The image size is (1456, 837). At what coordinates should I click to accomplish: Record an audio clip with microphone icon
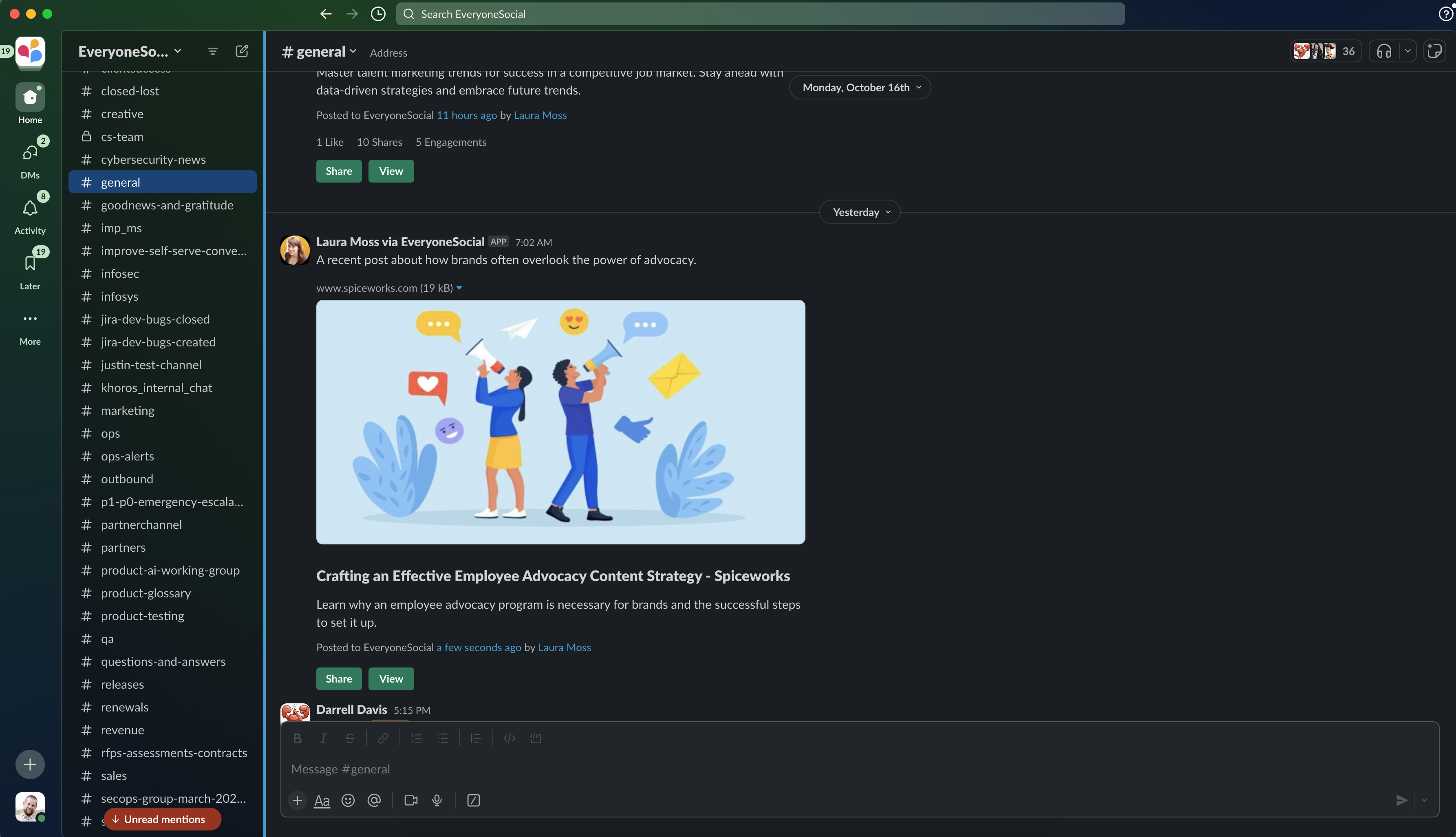click(x=437, y=800)
